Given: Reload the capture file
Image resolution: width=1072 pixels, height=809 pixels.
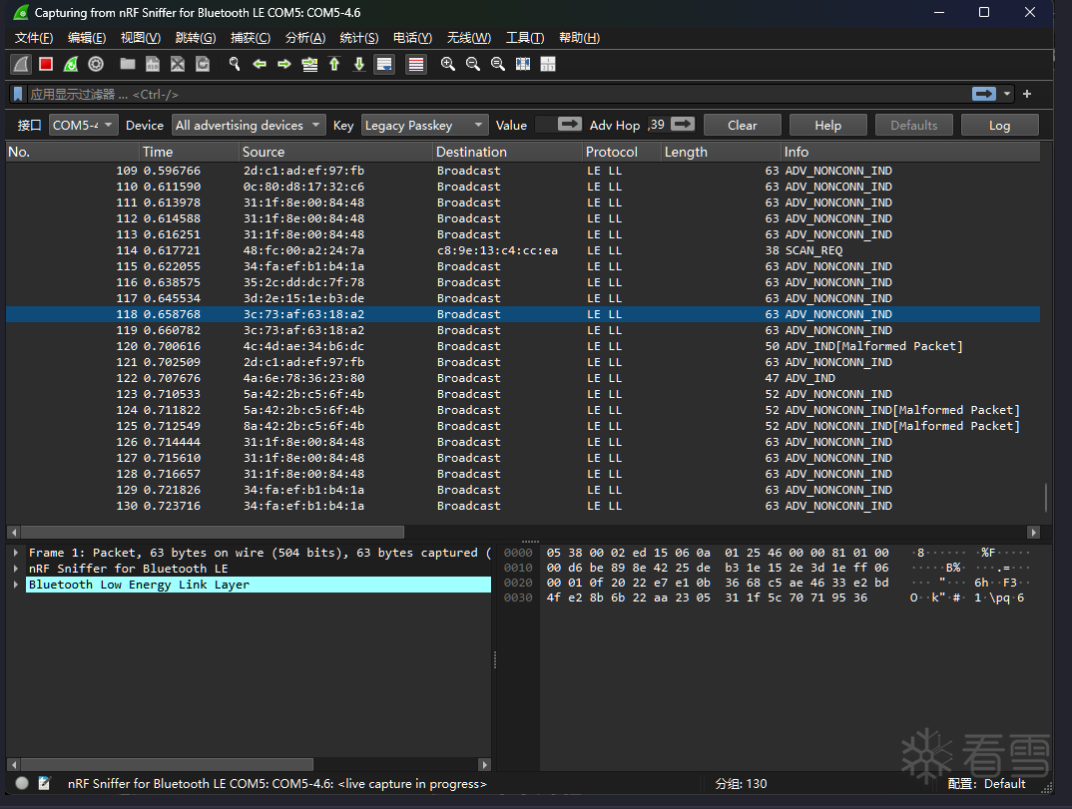Looking at the screenshot, I should [202, 64].
